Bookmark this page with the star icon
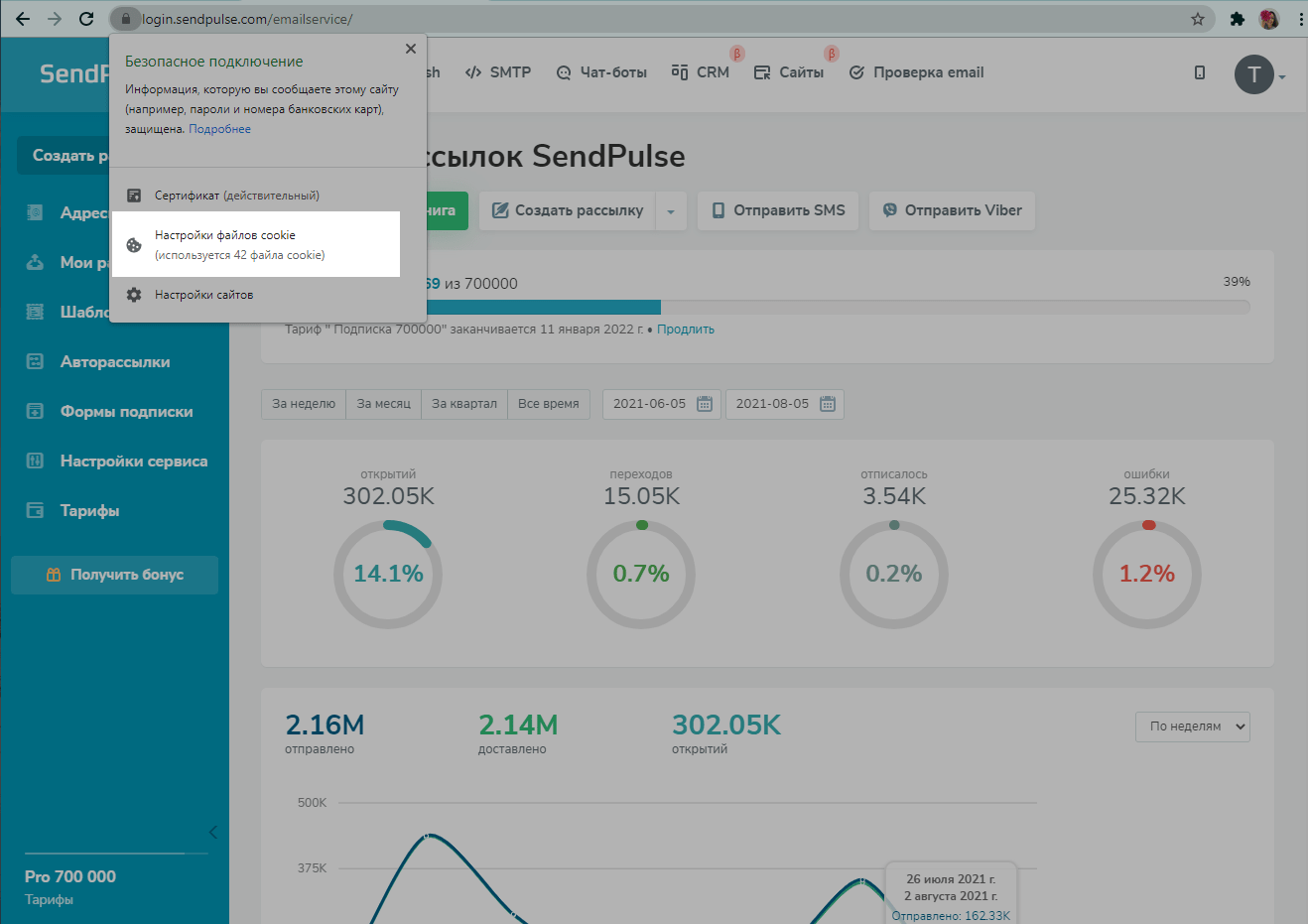 (x=1198, y=19)
